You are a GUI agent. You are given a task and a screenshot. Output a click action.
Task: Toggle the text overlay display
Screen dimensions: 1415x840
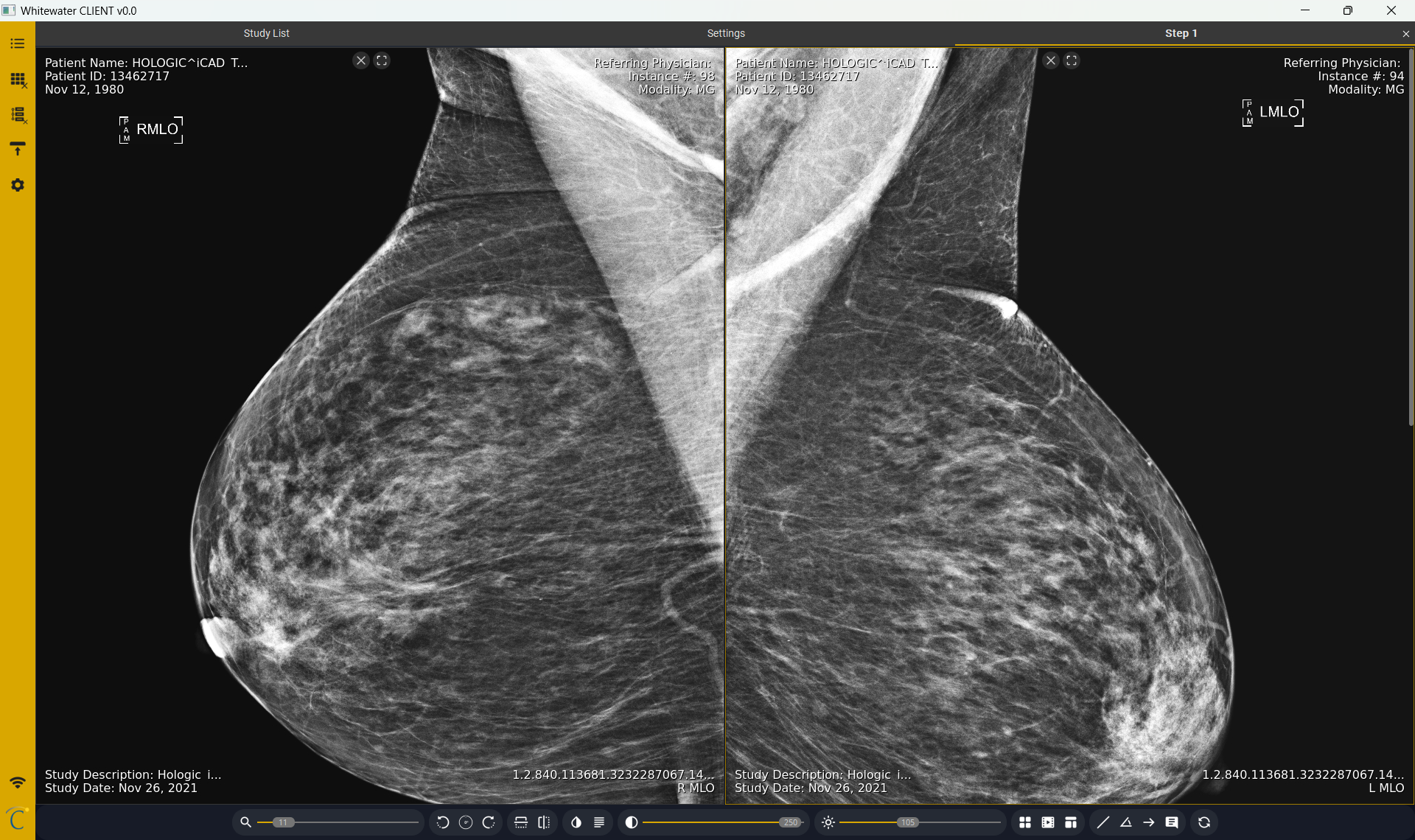[599, 822]
